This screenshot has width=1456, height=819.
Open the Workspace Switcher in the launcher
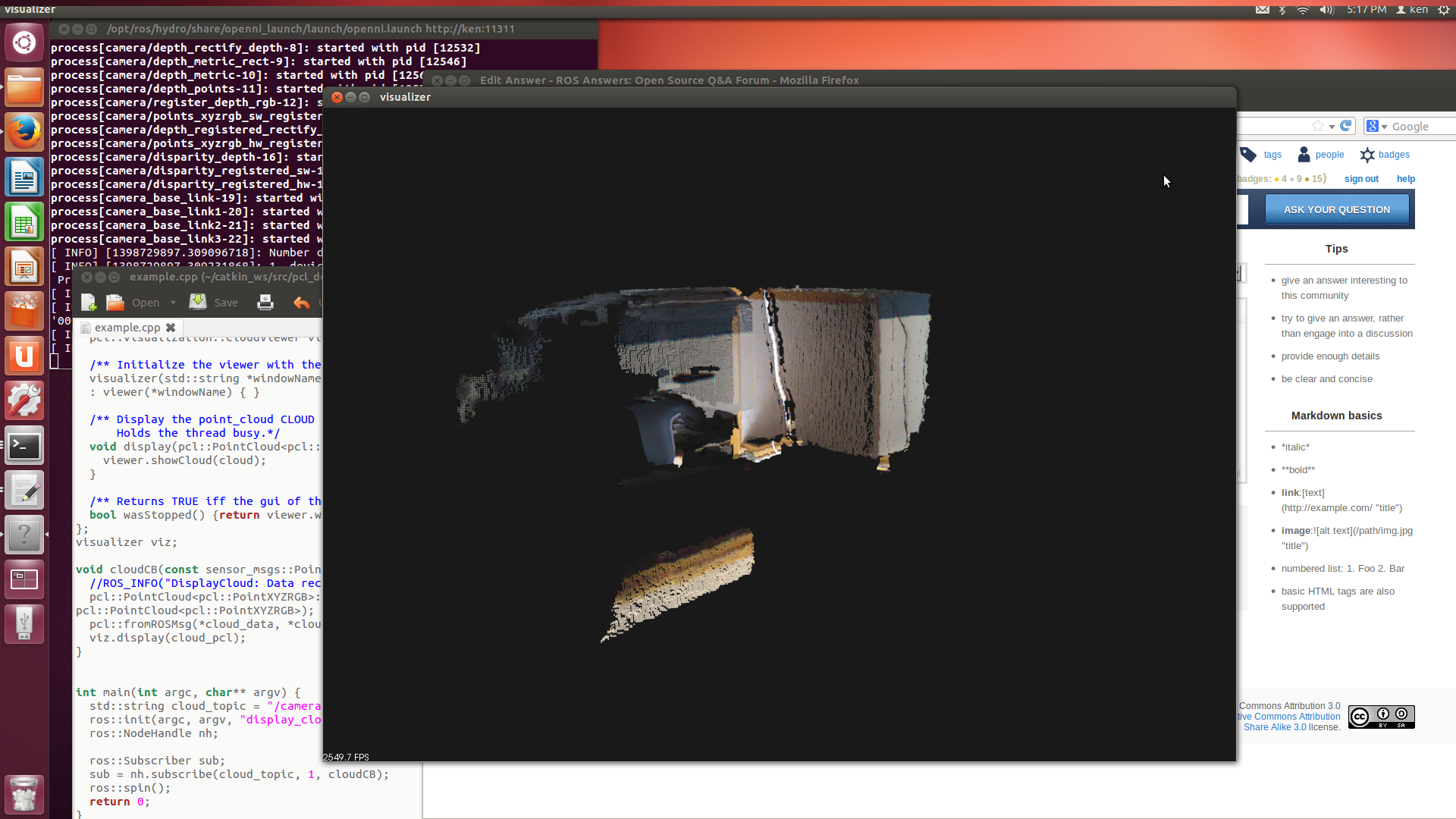[24, 580]
